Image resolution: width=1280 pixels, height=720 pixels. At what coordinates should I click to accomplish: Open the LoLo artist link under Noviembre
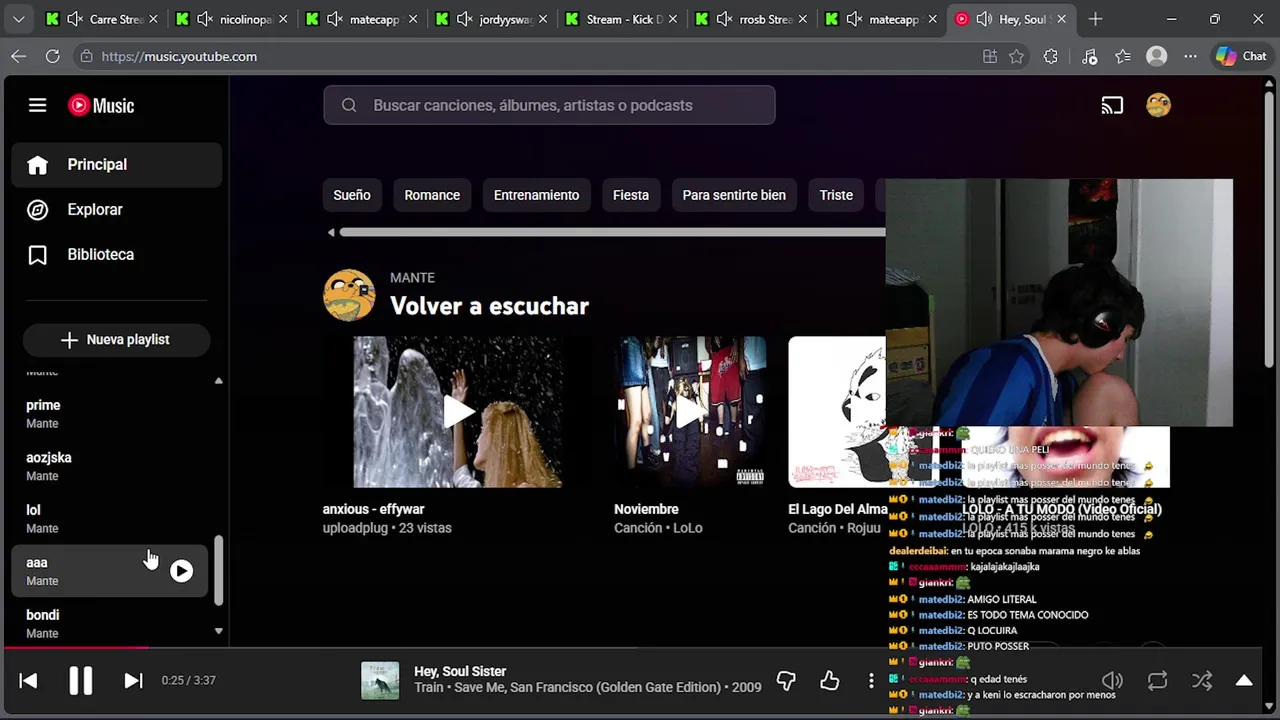[688, 528]
